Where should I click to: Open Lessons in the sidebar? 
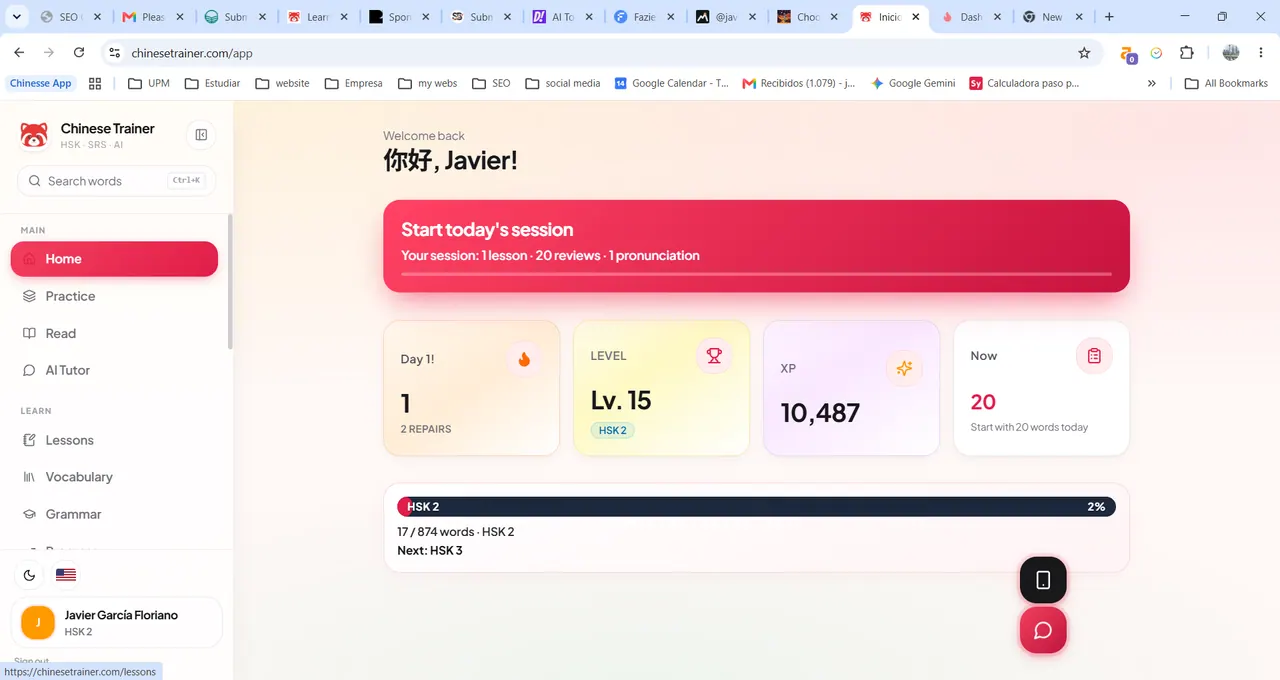tap(114, 440)
